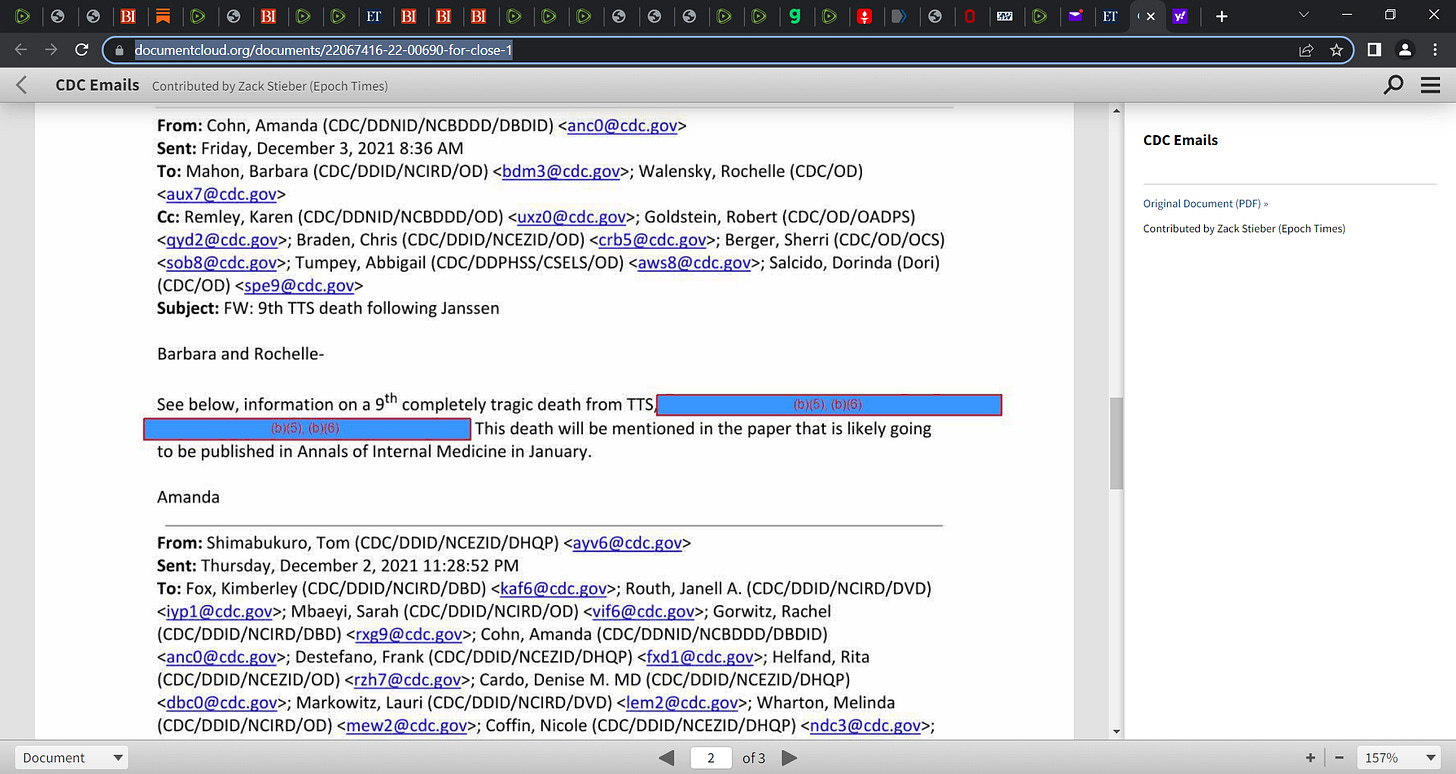This screenshot has width=1456, height=774.
Task: Open the ndc3@cdc.gov email link
Action: (x=865, y=727)
